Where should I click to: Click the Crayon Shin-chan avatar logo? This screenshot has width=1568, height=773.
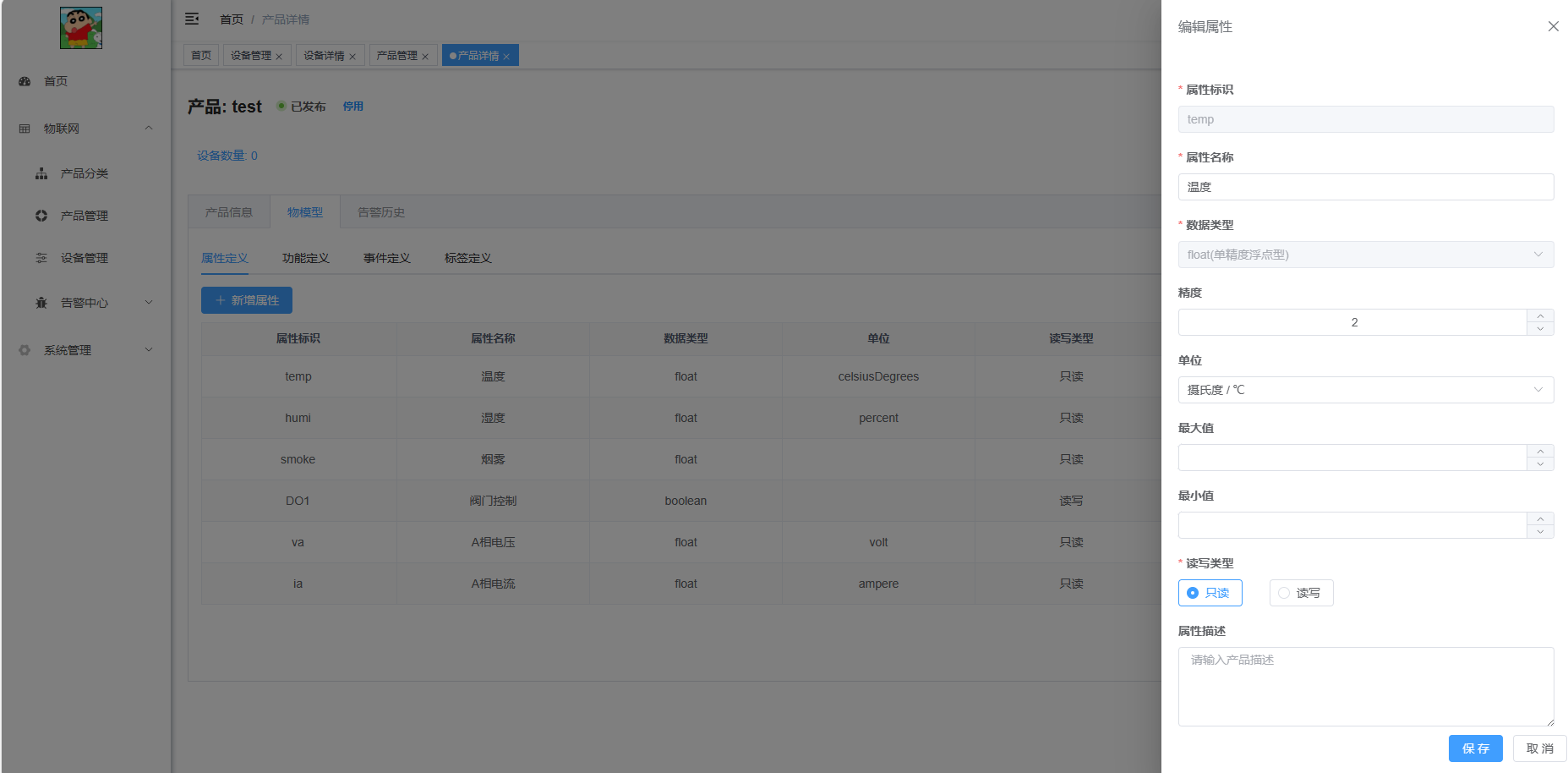(81, 28)
